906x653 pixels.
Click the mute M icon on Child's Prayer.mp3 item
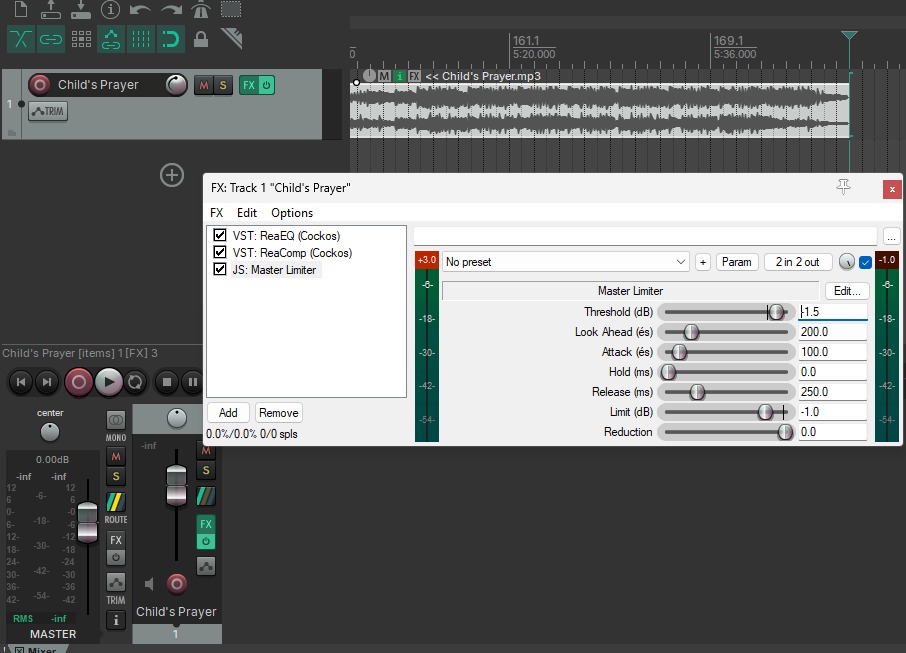pos(384,76)
